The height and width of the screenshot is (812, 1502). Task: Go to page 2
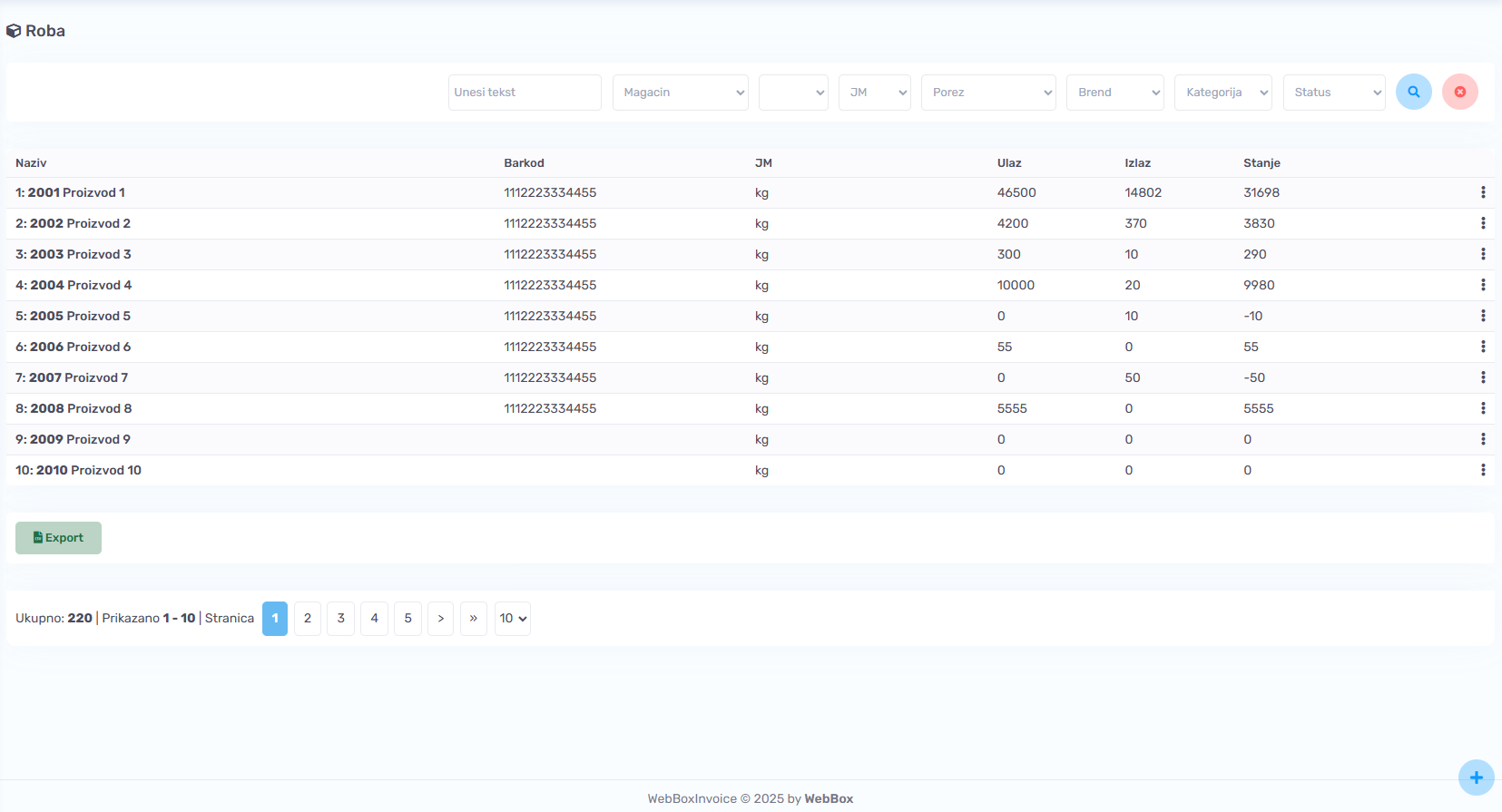pyautogui.click(x=308, y=619)
